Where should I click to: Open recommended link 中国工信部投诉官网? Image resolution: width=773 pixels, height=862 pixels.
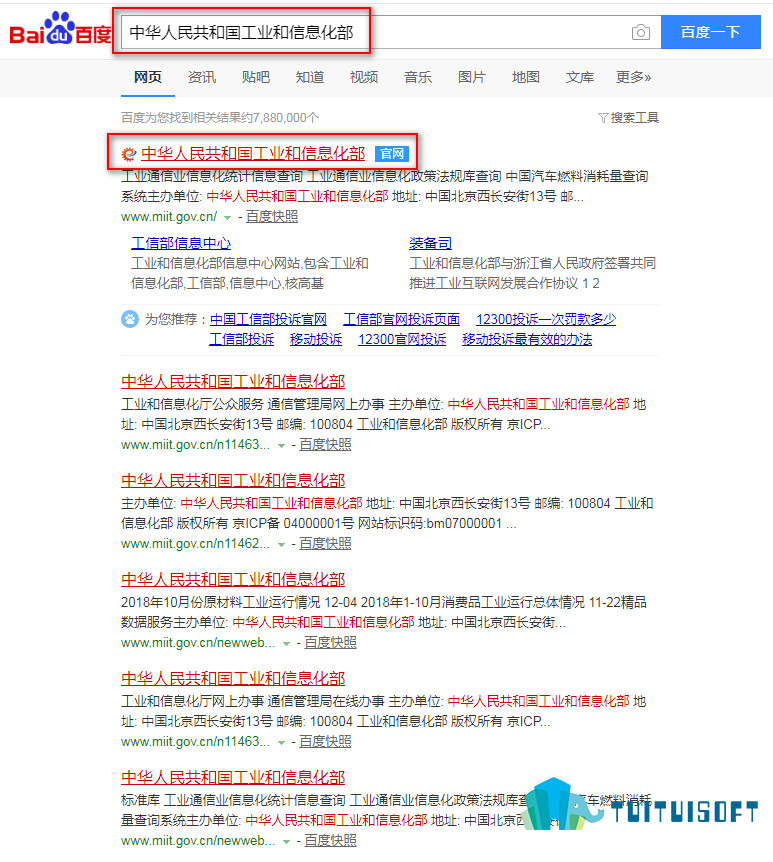[268, 319]
